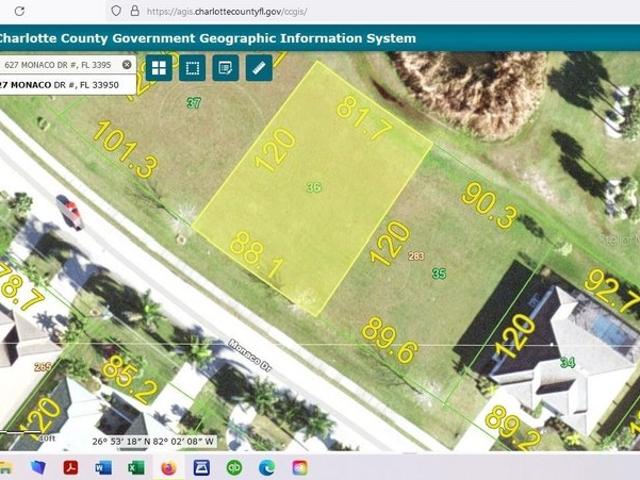Click the Monaco Dr street label
This screenshot has width=640, height=480.
(250, 355)
